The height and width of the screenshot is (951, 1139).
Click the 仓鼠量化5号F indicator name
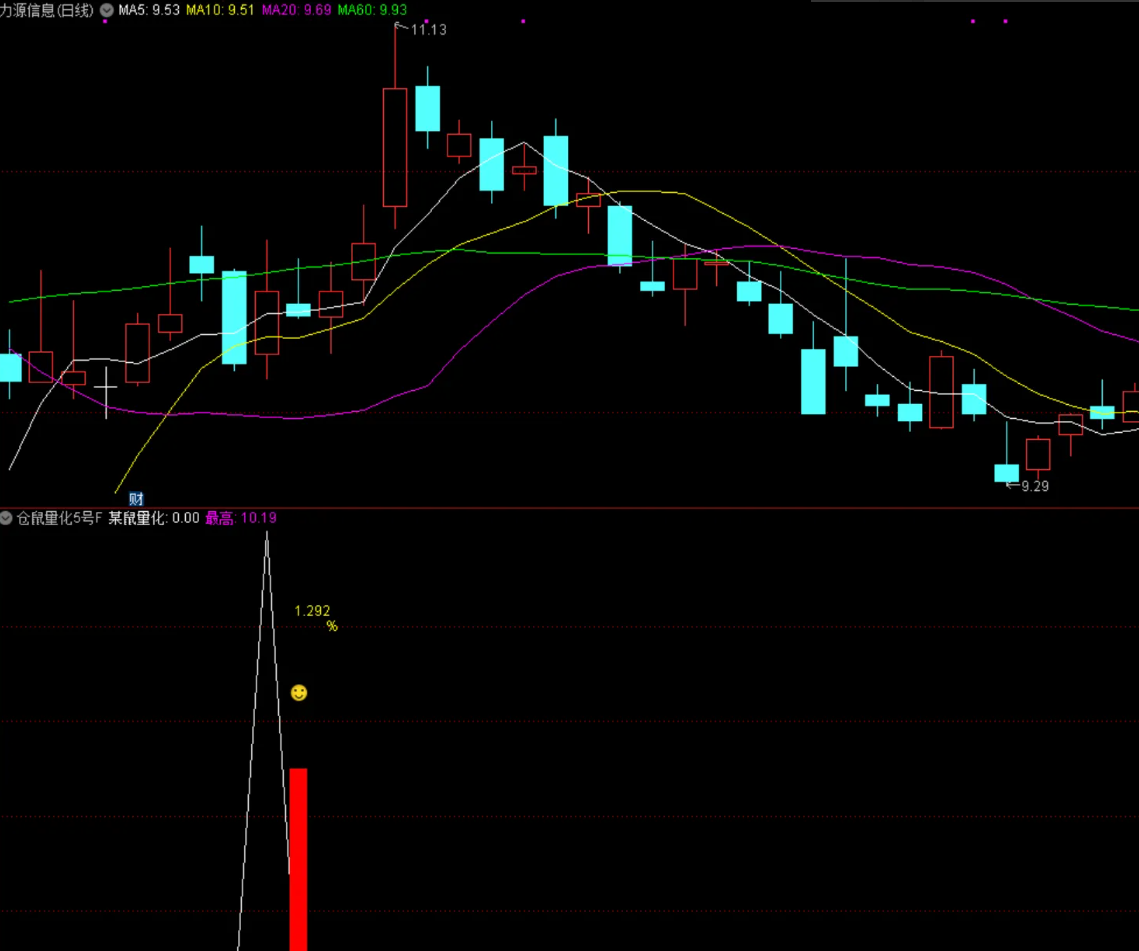click(x=60, y=518)
